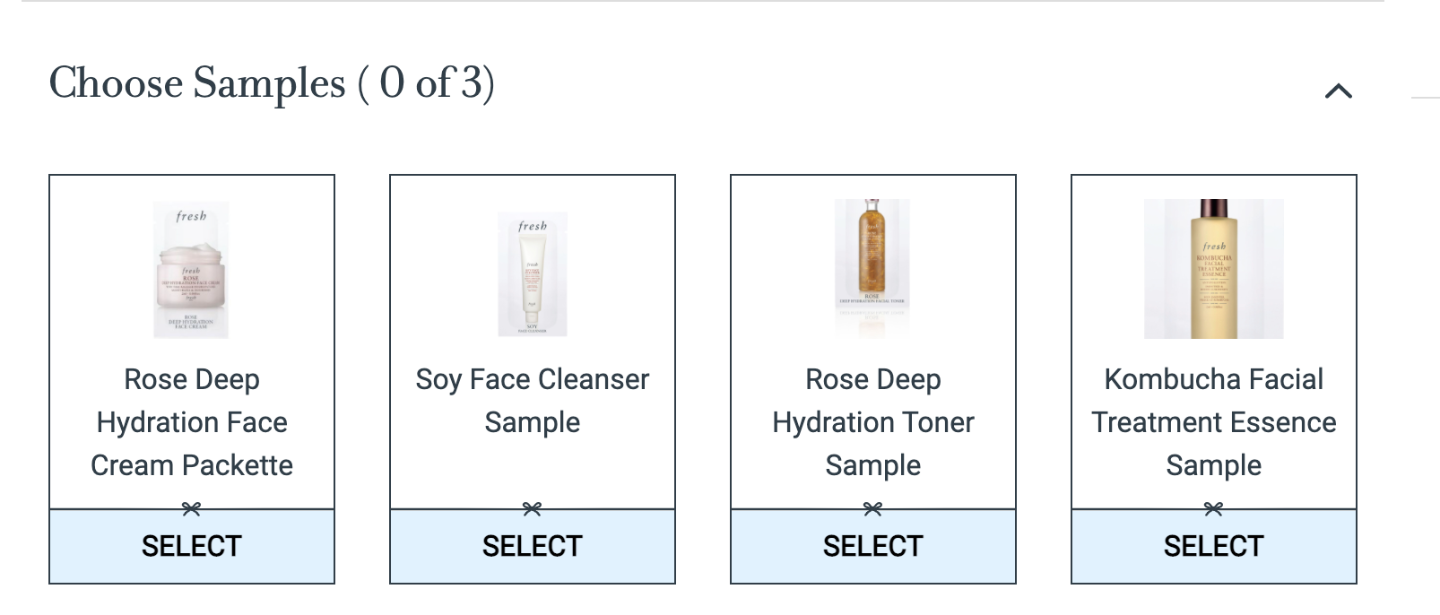The height and width of the screenshot is (615, 1440).
Task: Click the Soy Face Cleanser Sample title
Action: tap(532, 401)
